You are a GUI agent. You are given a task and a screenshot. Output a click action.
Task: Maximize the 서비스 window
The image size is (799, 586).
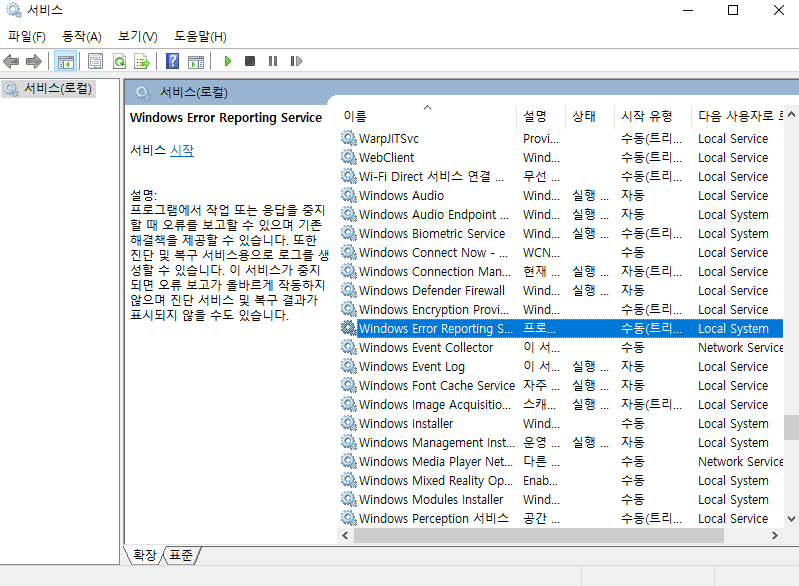733,10
